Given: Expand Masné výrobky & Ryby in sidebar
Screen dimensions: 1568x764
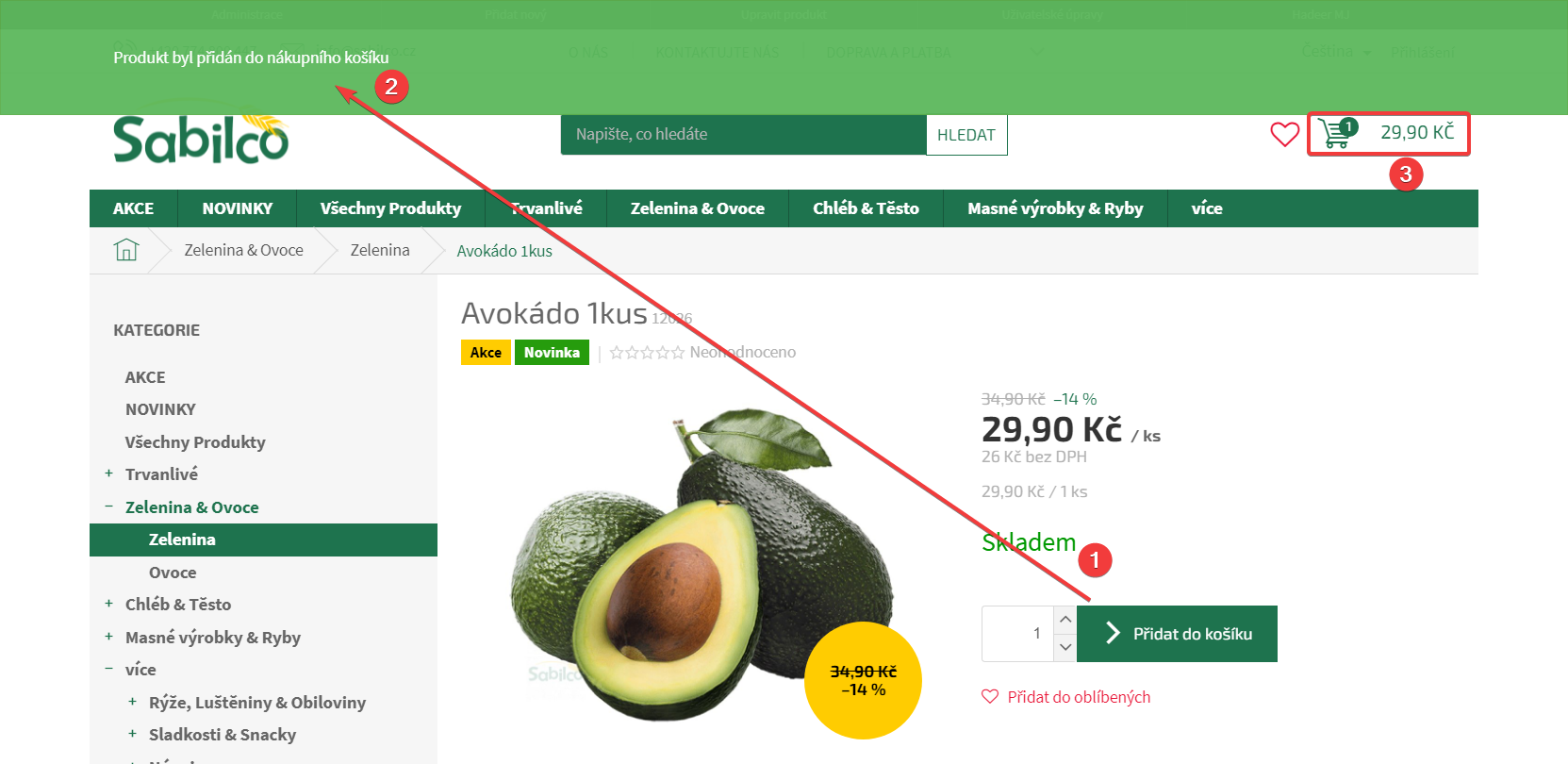Looking at the screenshot, I should click(108, 637).
